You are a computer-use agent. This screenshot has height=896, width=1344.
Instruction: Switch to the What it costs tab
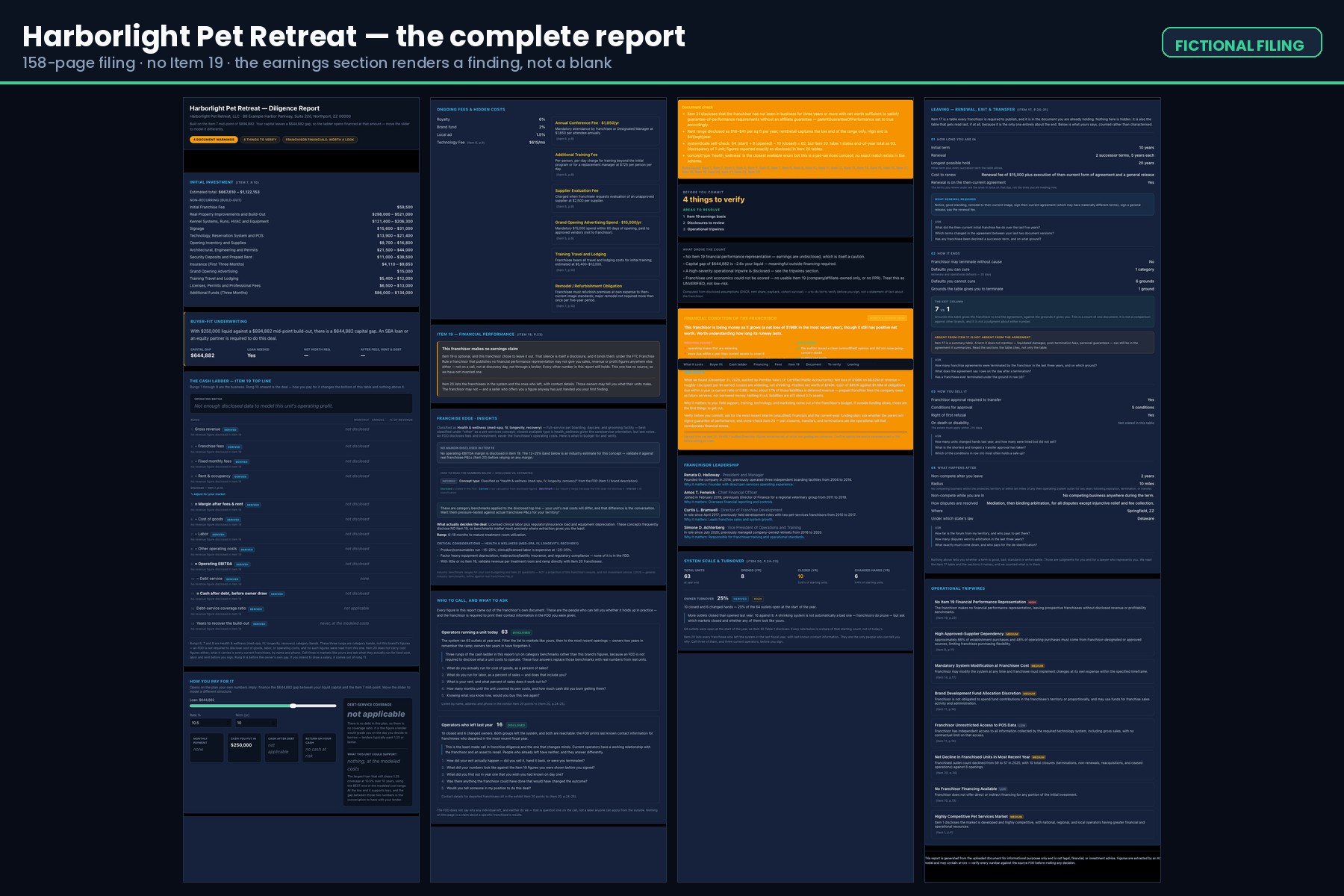(693, 364)
